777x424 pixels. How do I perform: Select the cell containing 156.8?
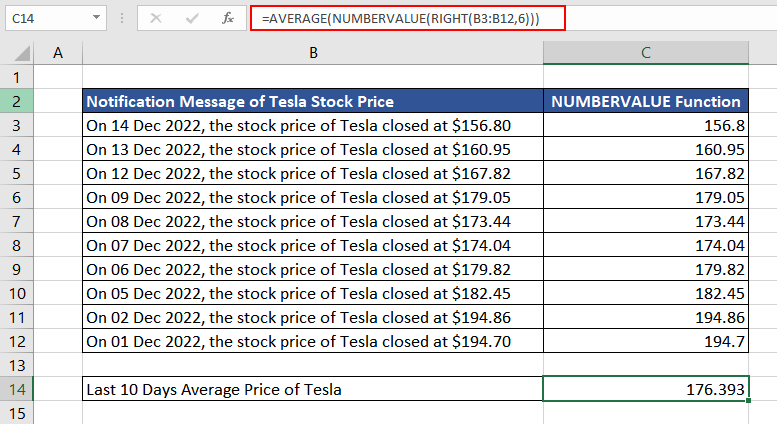point(646,125)
